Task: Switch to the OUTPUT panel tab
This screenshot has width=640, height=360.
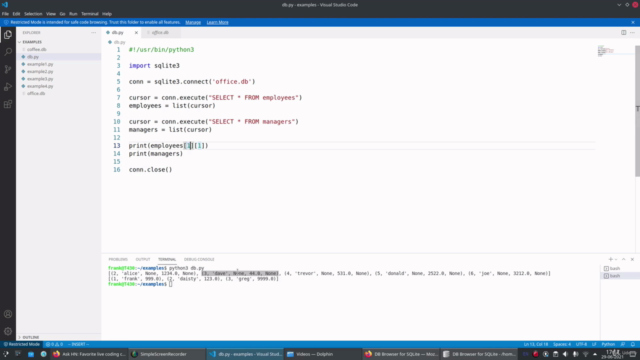Action: tap(143, 259)
